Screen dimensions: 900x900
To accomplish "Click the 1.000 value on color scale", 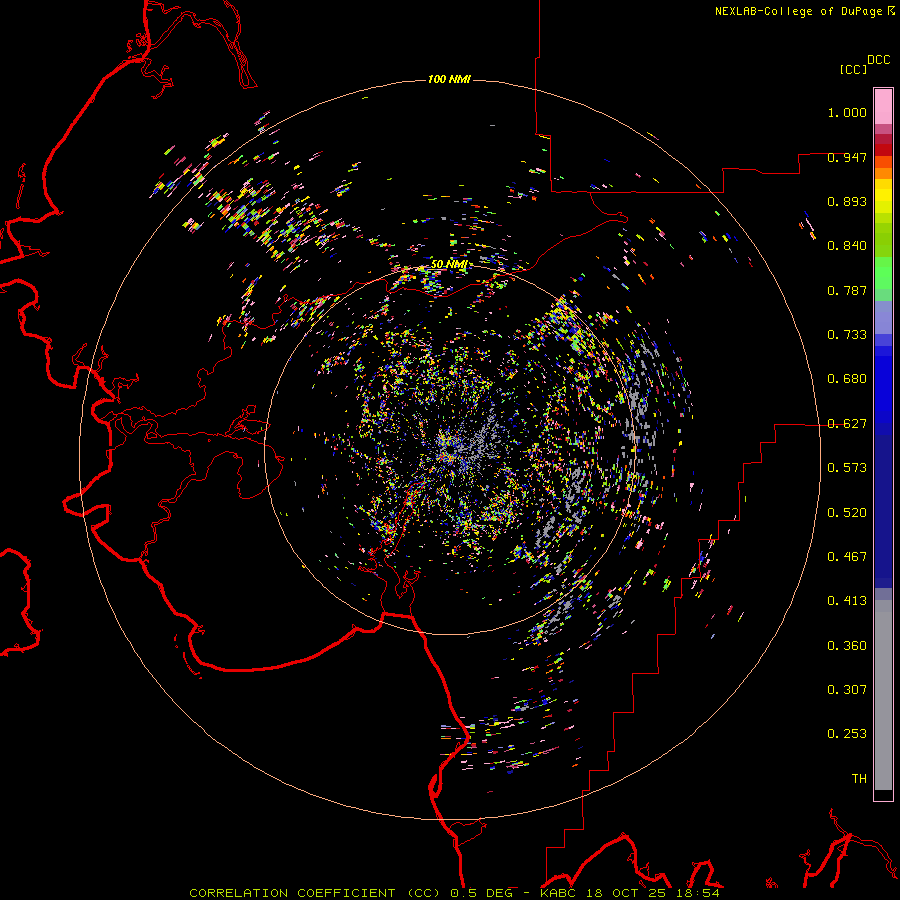I will point(847,112).
